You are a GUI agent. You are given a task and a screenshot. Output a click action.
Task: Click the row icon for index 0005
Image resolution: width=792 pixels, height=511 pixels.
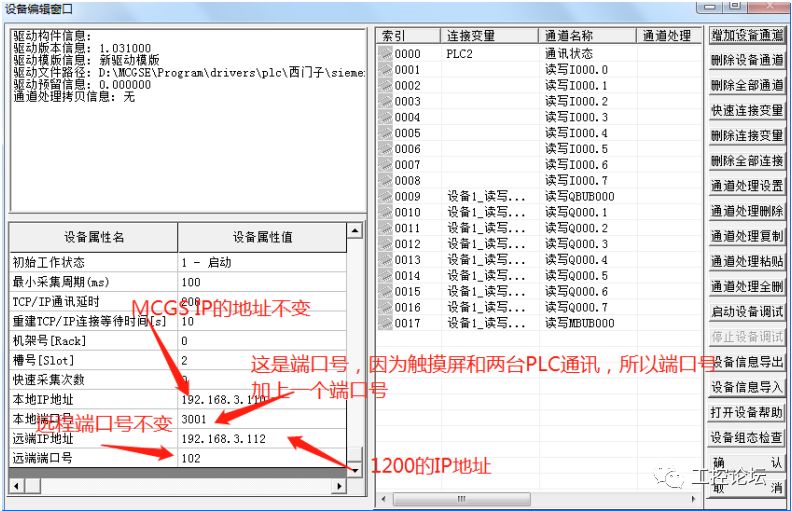[385, 133]
